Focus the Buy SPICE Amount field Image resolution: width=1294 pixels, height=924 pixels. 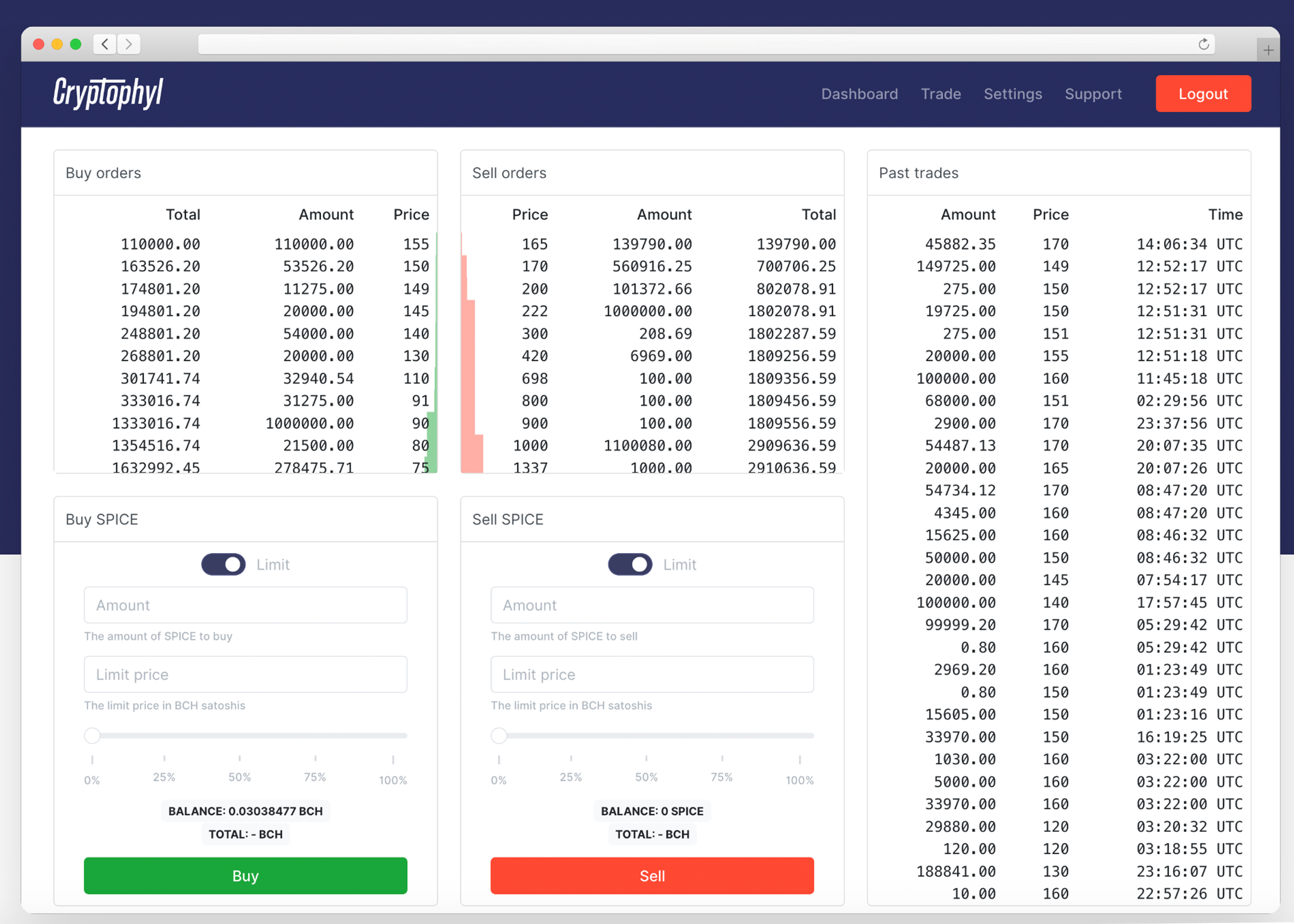[x=245, y=605]
